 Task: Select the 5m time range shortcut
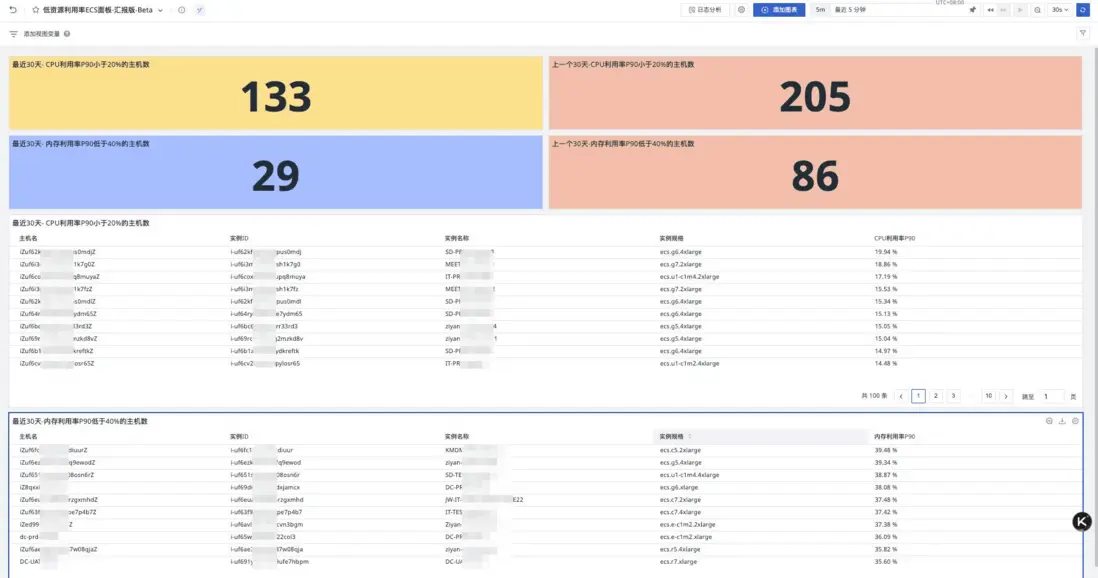pyautogui.click(x=820, y=10)
